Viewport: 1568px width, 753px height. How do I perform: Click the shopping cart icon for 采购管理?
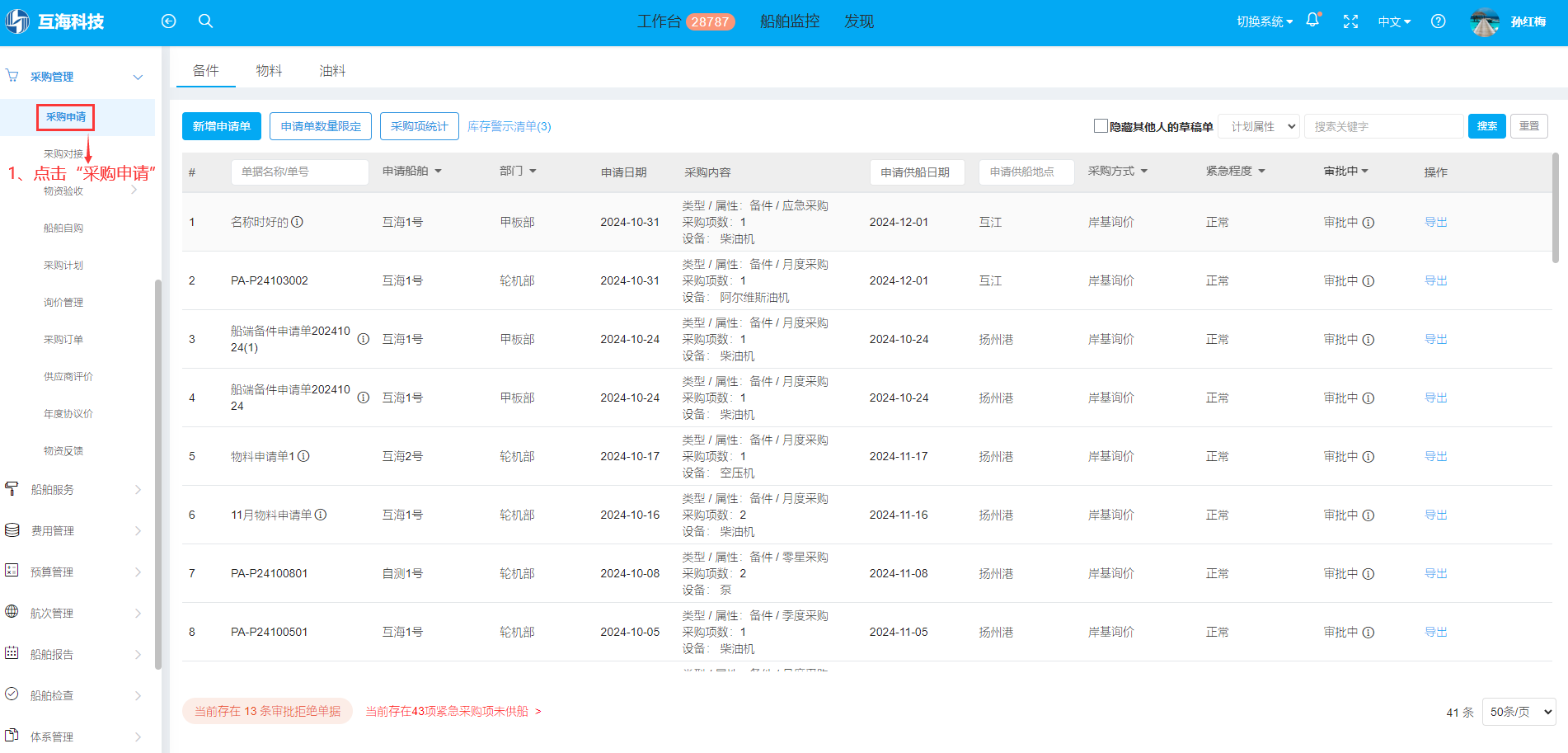[x=12, y=76]
